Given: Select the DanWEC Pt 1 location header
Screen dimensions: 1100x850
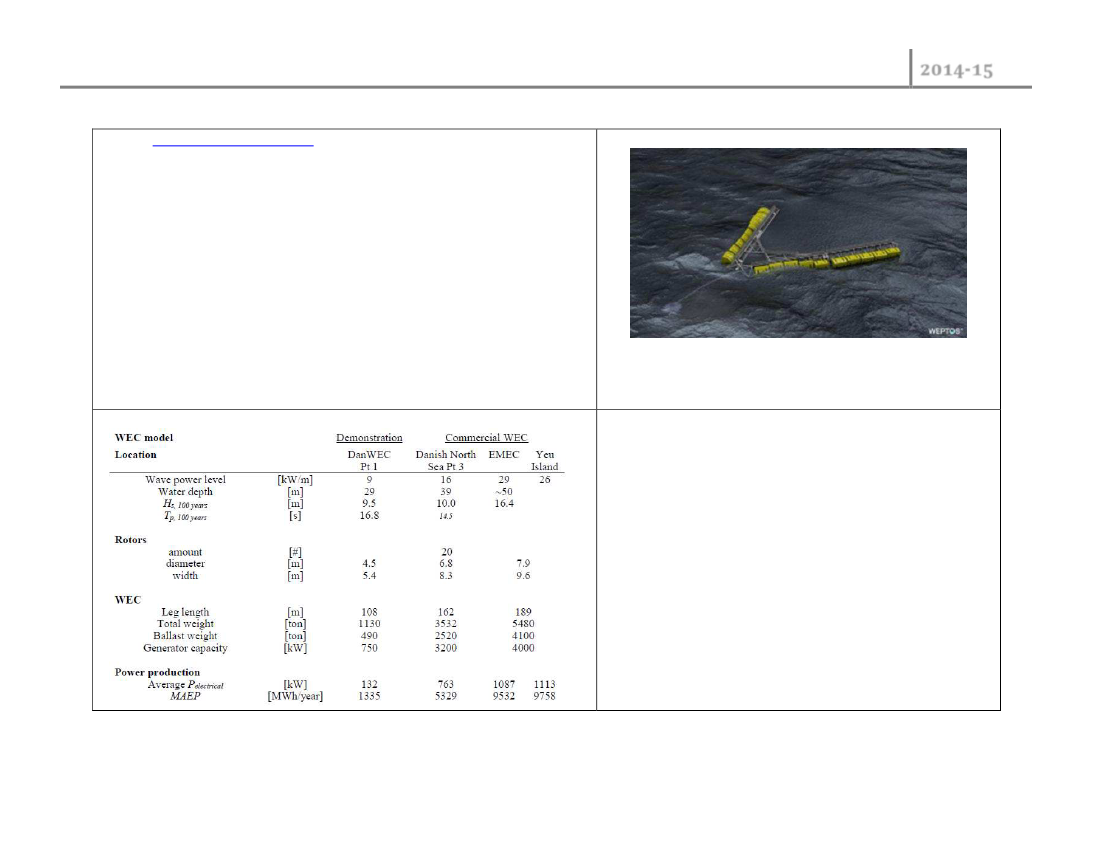Looking at the screenshot, I should (369, 460).
